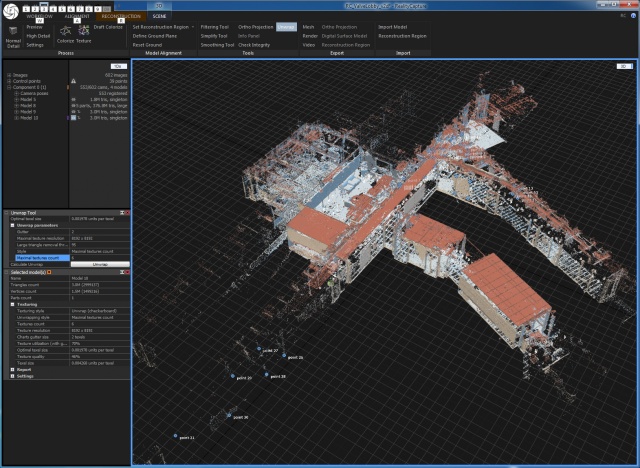Close the Selected model(s) panel
The width and height of the screenshot is (640, 468).
pyautogui.click(x=127, y=272)
